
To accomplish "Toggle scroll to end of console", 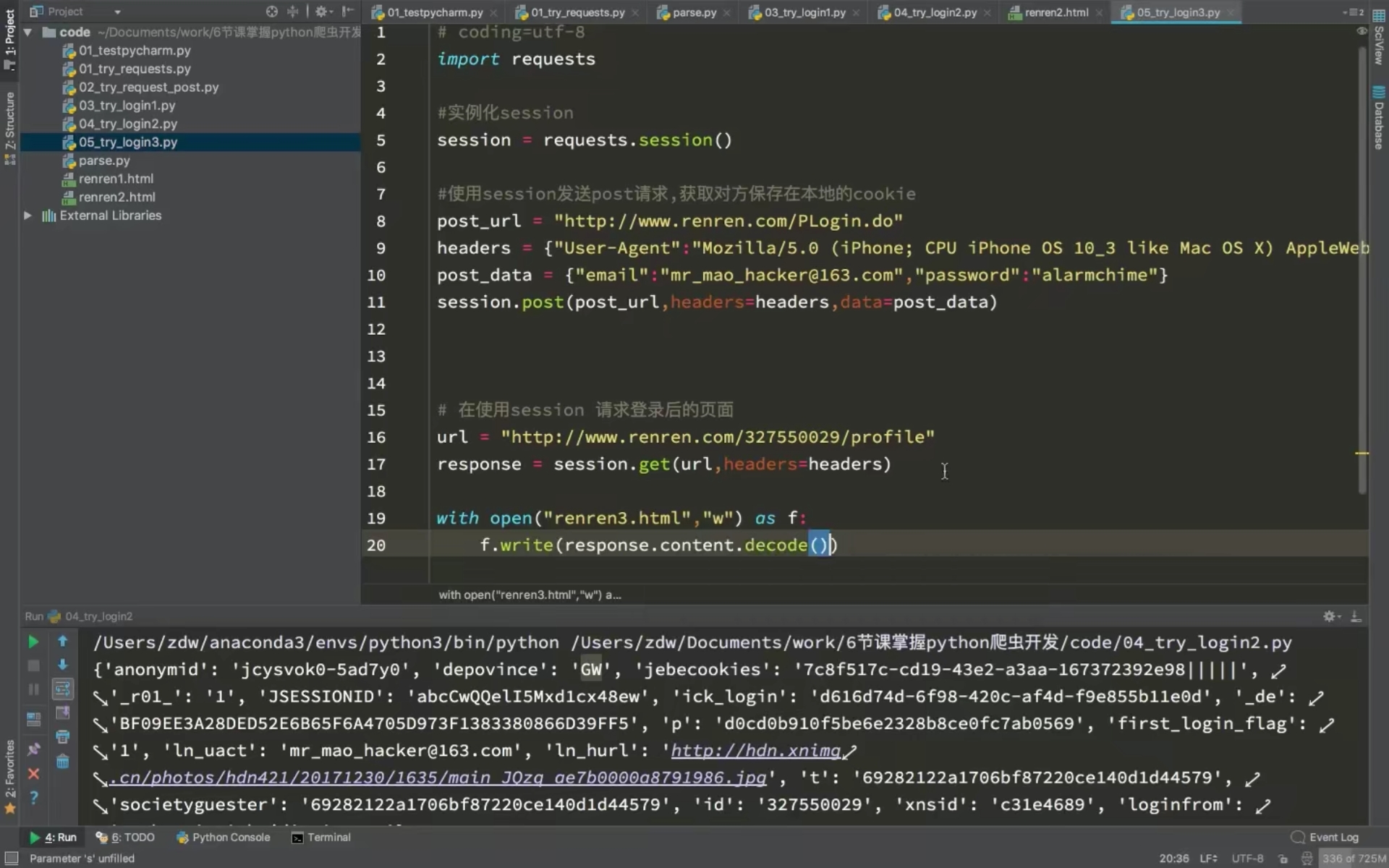I will click(x=63, y=713).
